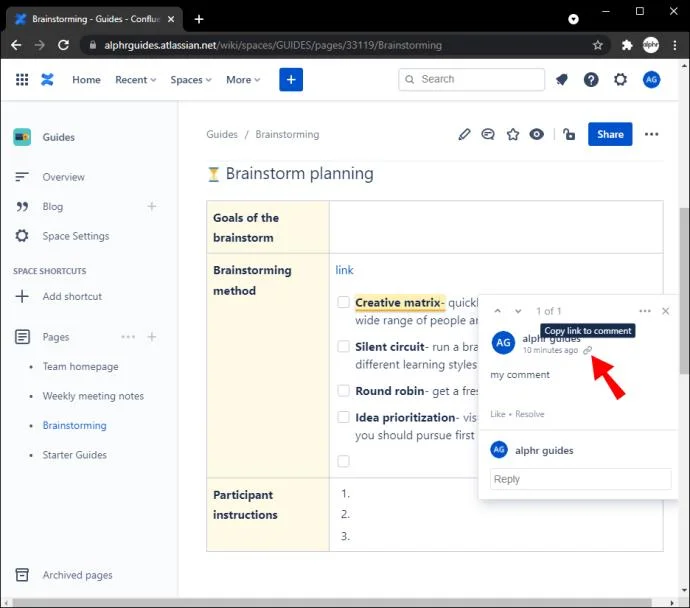Image resolution: width=690 pixels, height=608 pixels.
Task: Open Blog in sidebar
Action: point(53,206)
